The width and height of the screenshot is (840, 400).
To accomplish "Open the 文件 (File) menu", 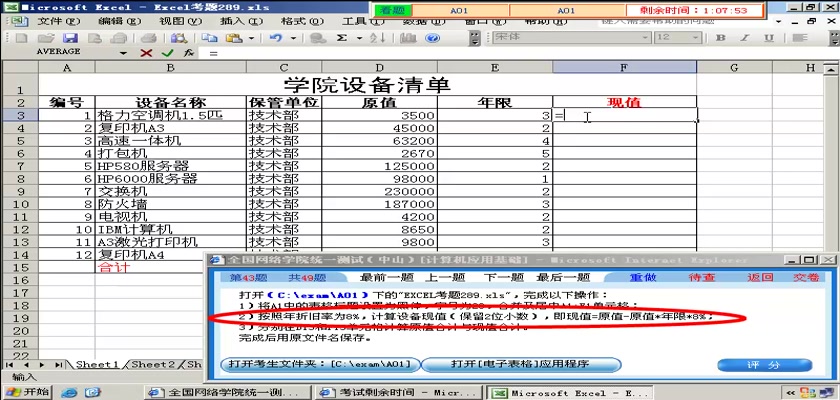I will 59,21.
